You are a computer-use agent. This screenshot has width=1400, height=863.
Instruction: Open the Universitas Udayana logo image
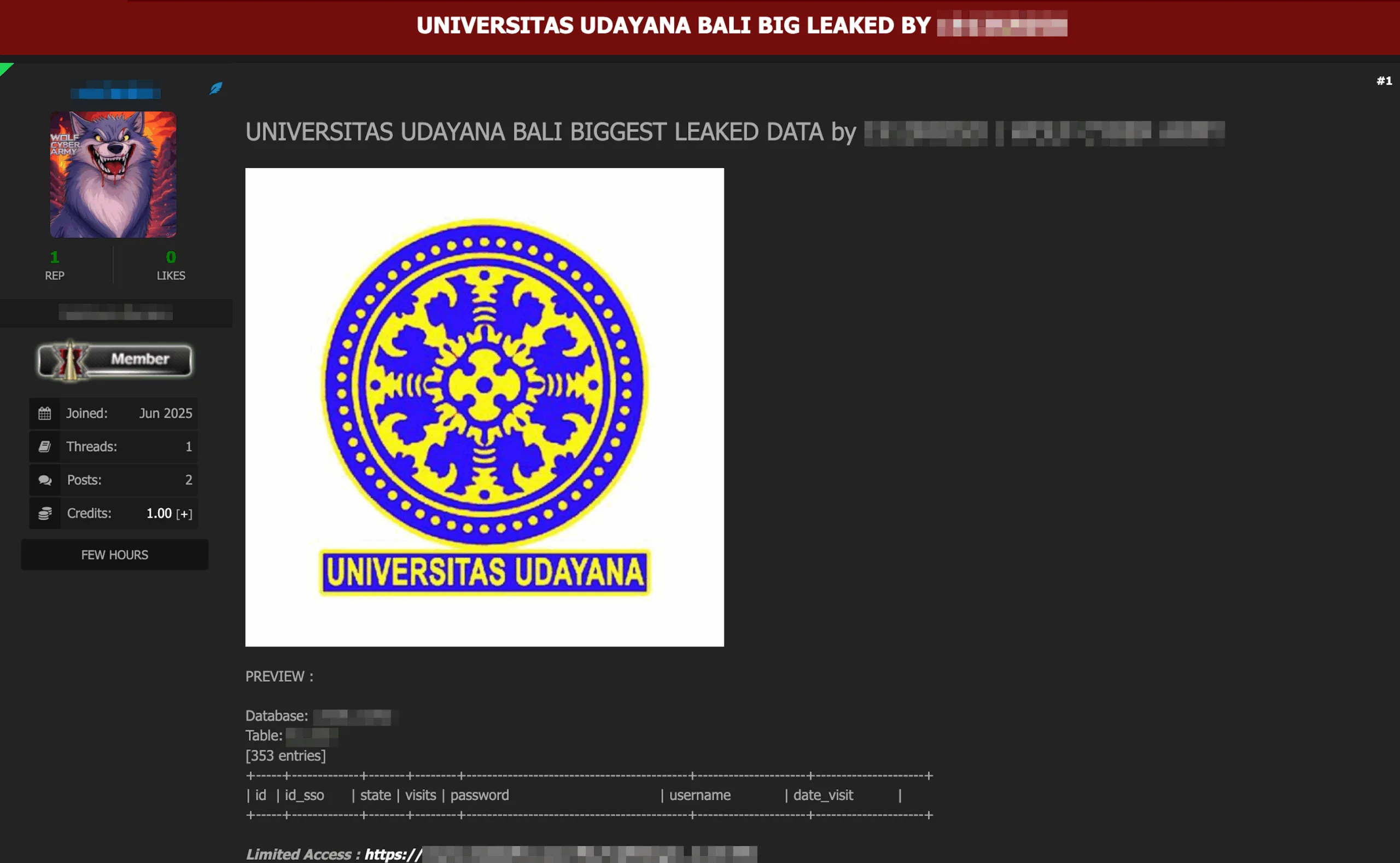[x=485, y=407]
